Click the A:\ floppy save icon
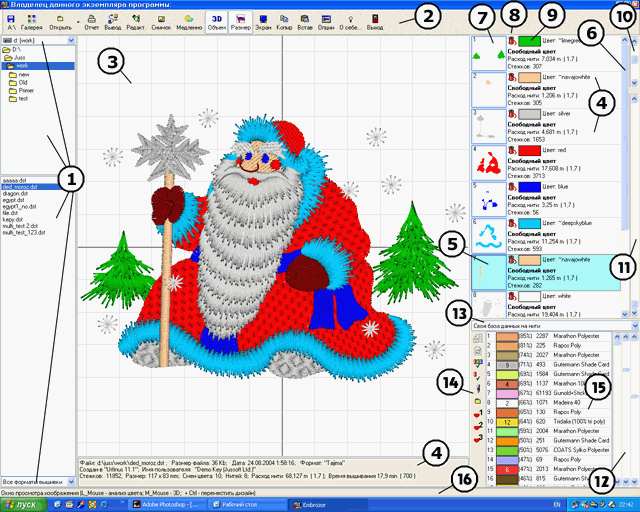Image resolution: width=640 pixels, height=512 pixels. [11, 22]
